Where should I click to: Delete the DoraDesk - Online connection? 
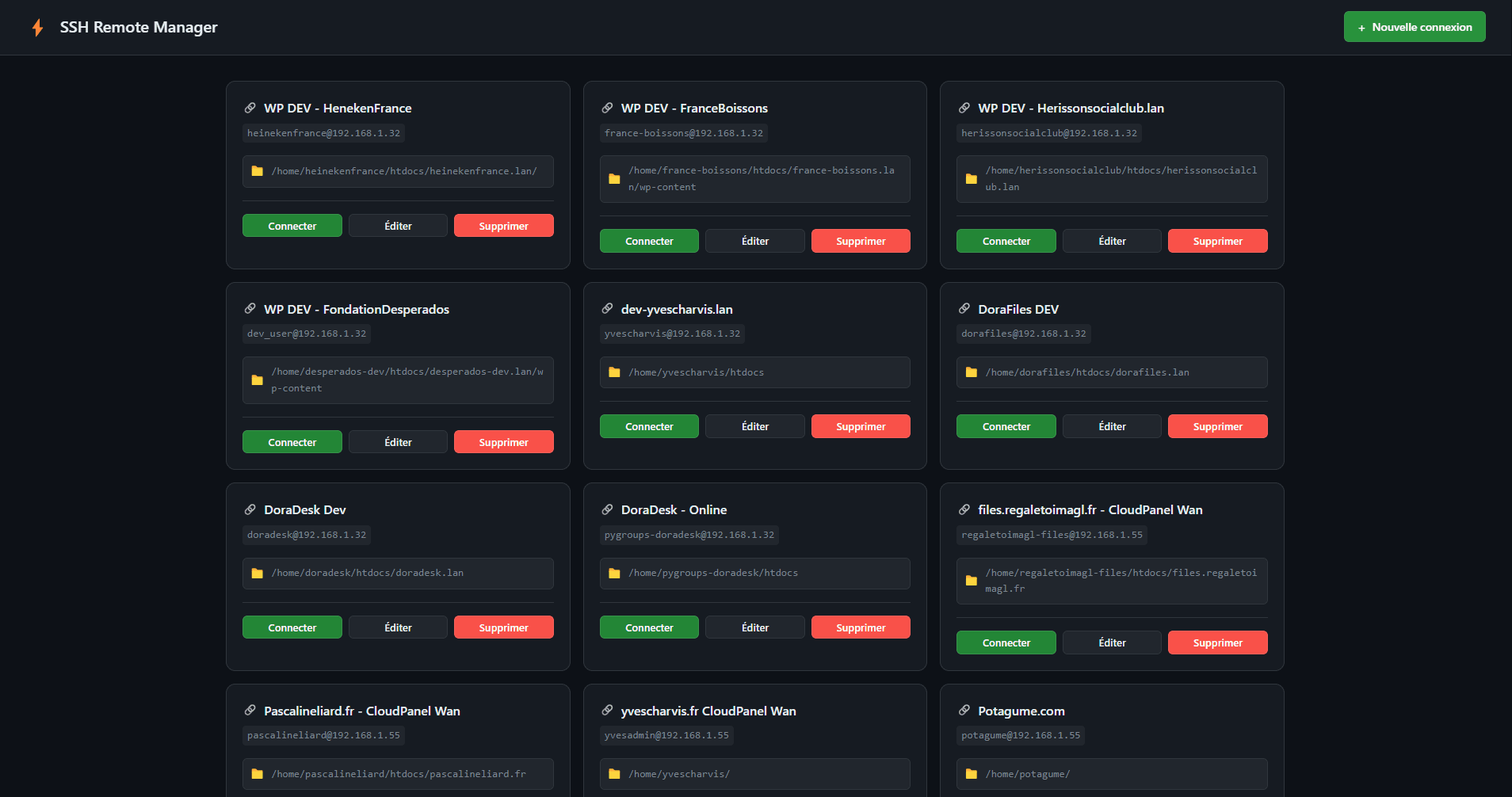point(860,627)
